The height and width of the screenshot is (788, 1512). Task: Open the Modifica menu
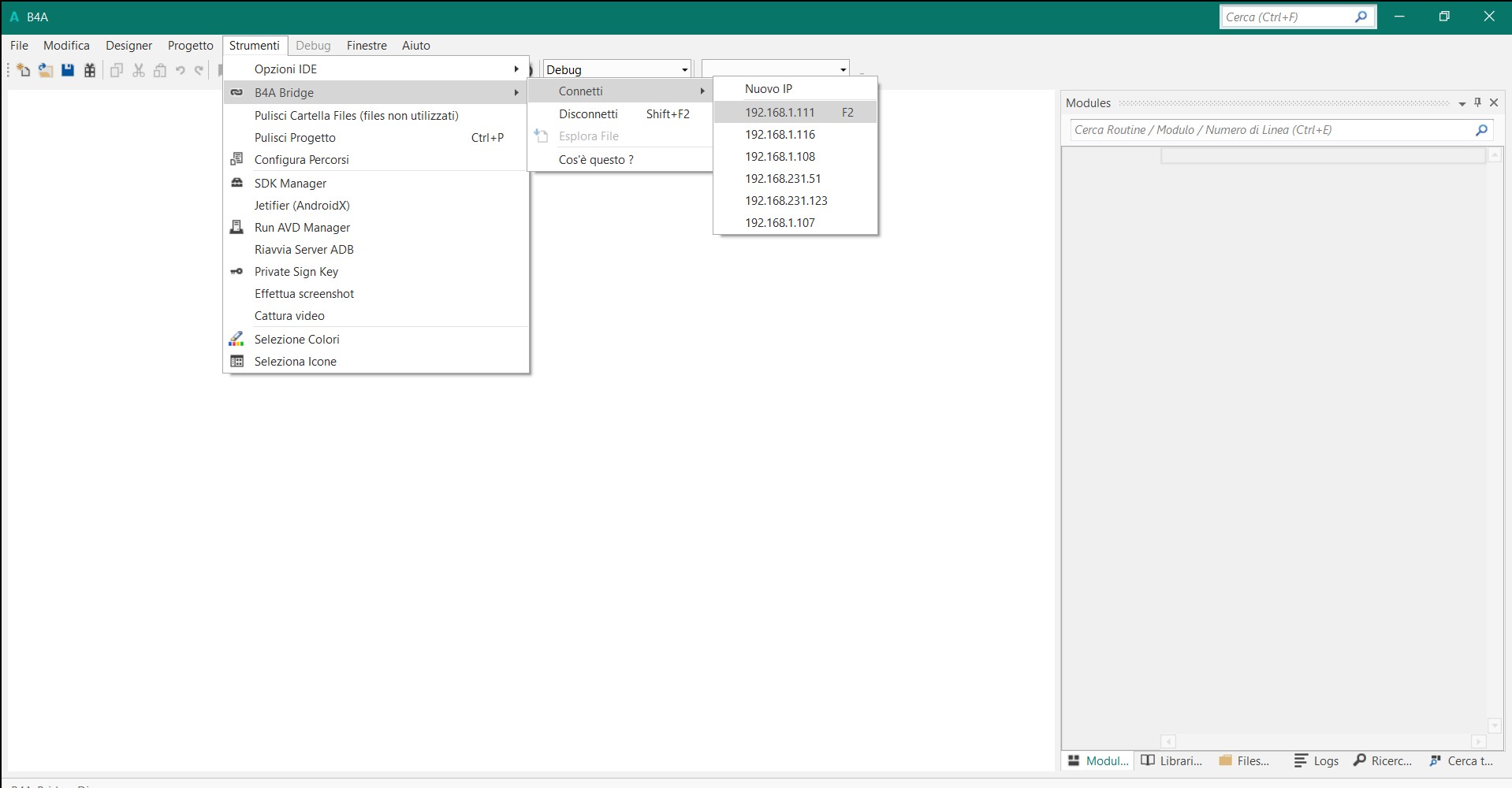(66, 46)
